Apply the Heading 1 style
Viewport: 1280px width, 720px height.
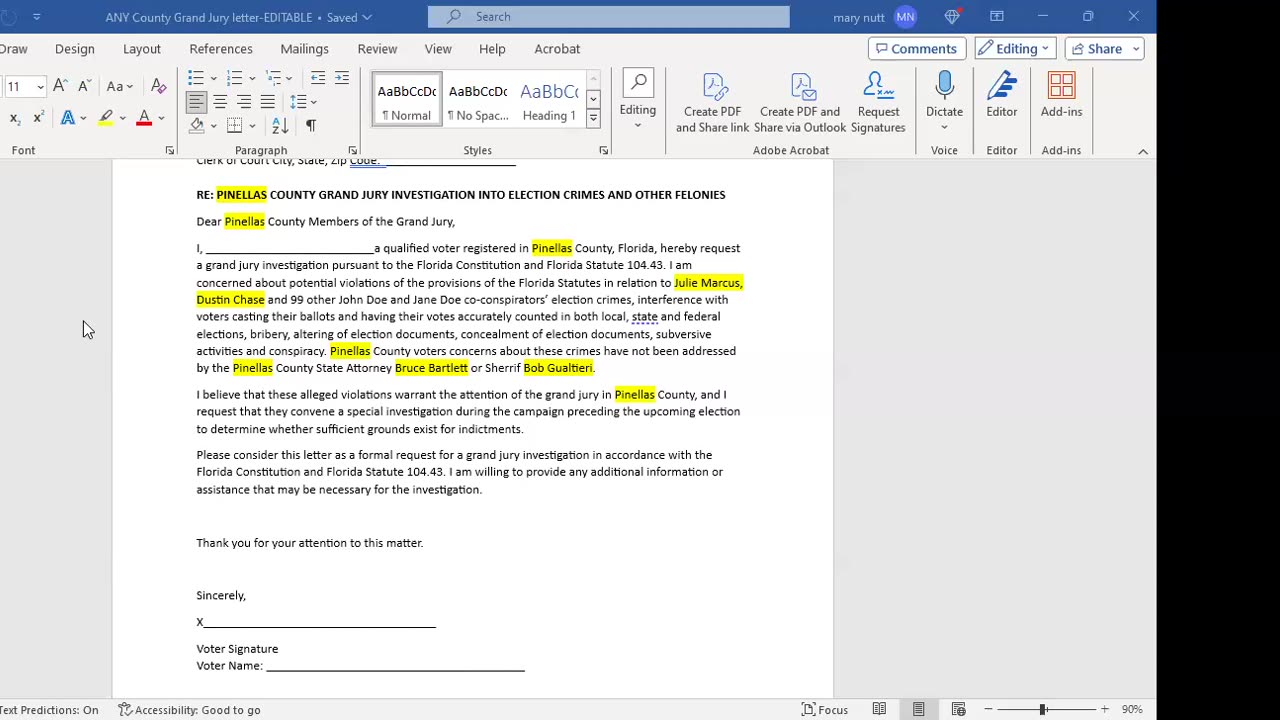[x=549, y=101]
